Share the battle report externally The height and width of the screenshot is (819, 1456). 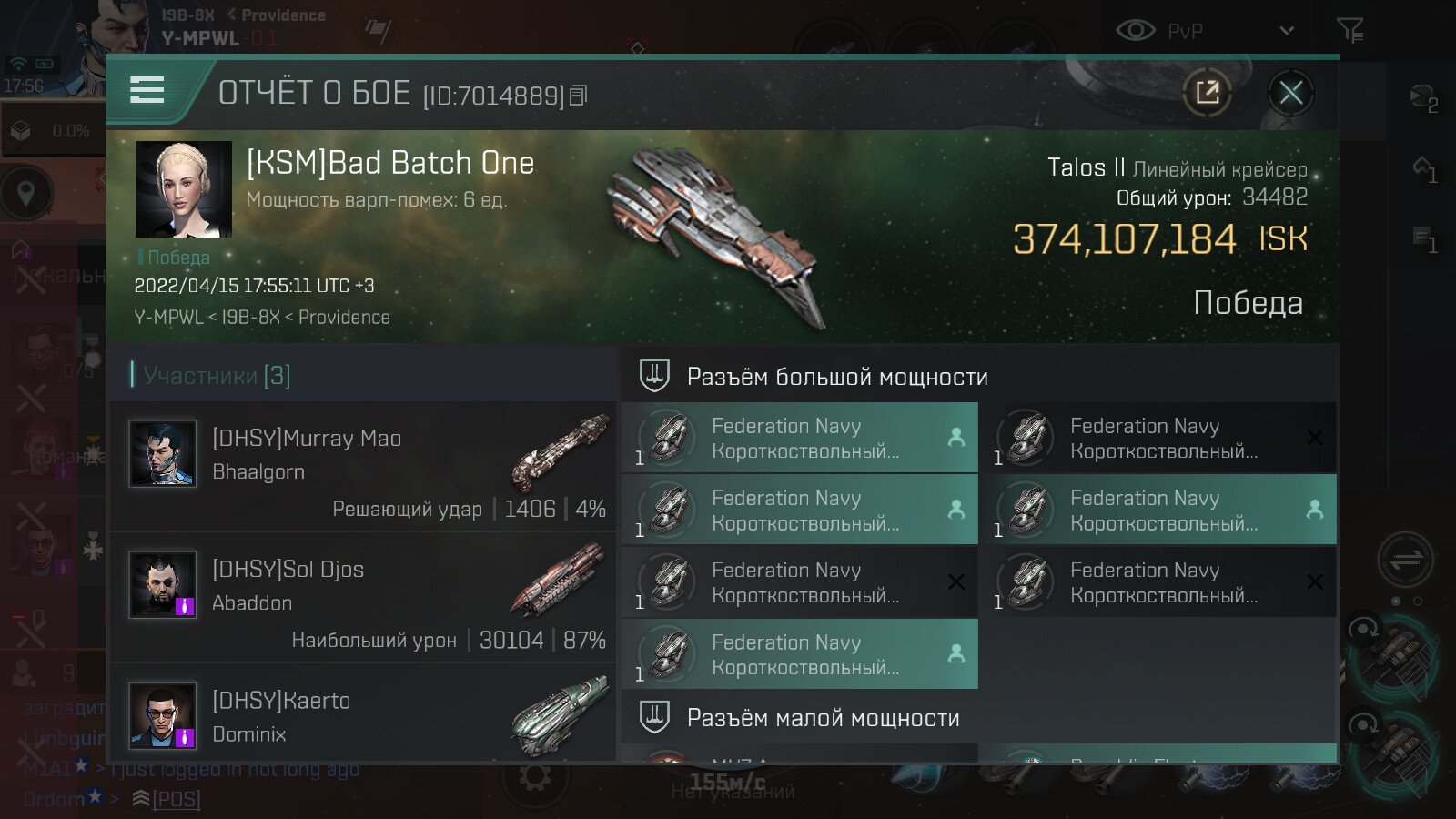point(1208,92)
